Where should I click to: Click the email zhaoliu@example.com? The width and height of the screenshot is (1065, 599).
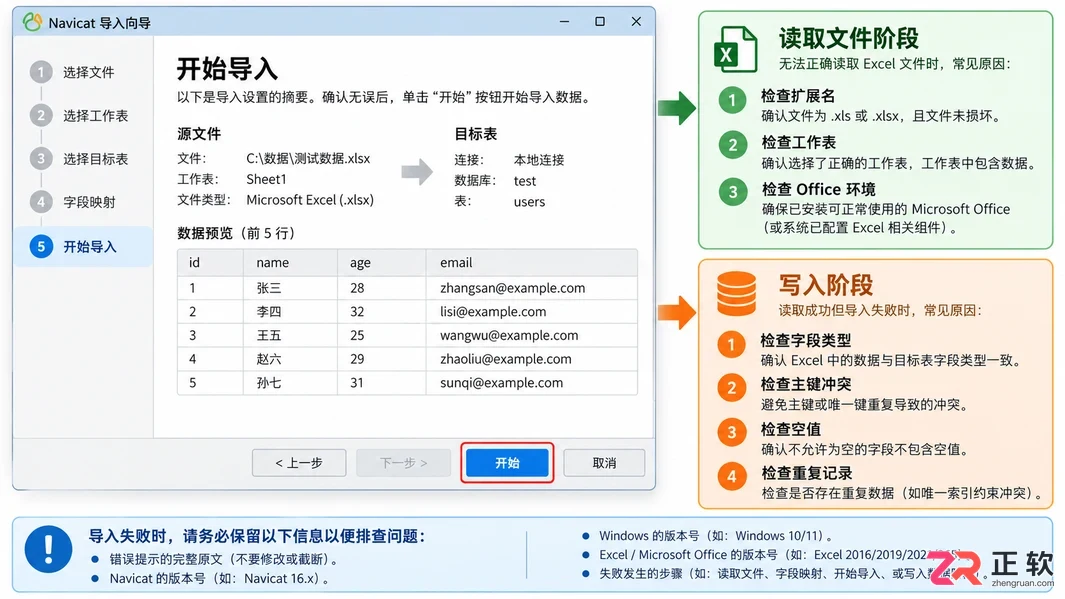point(506,359)
